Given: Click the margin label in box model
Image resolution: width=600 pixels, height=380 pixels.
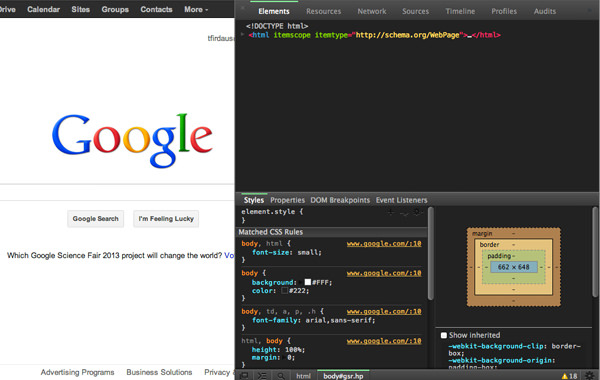Looking at the screenshot, I should 482,233.
